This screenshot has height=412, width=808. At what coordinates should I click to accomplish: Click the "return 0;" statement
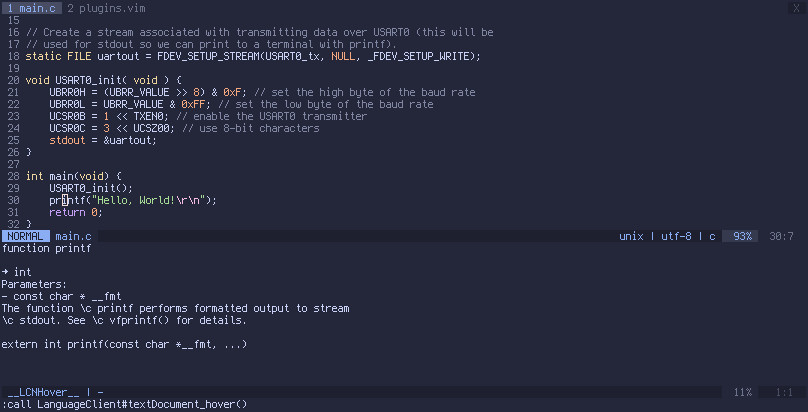click(76, 212)
